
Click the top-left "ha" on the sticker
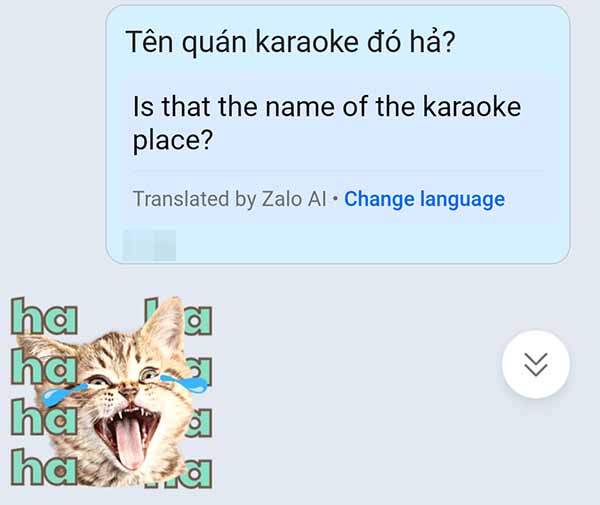[x=44, y=316]
